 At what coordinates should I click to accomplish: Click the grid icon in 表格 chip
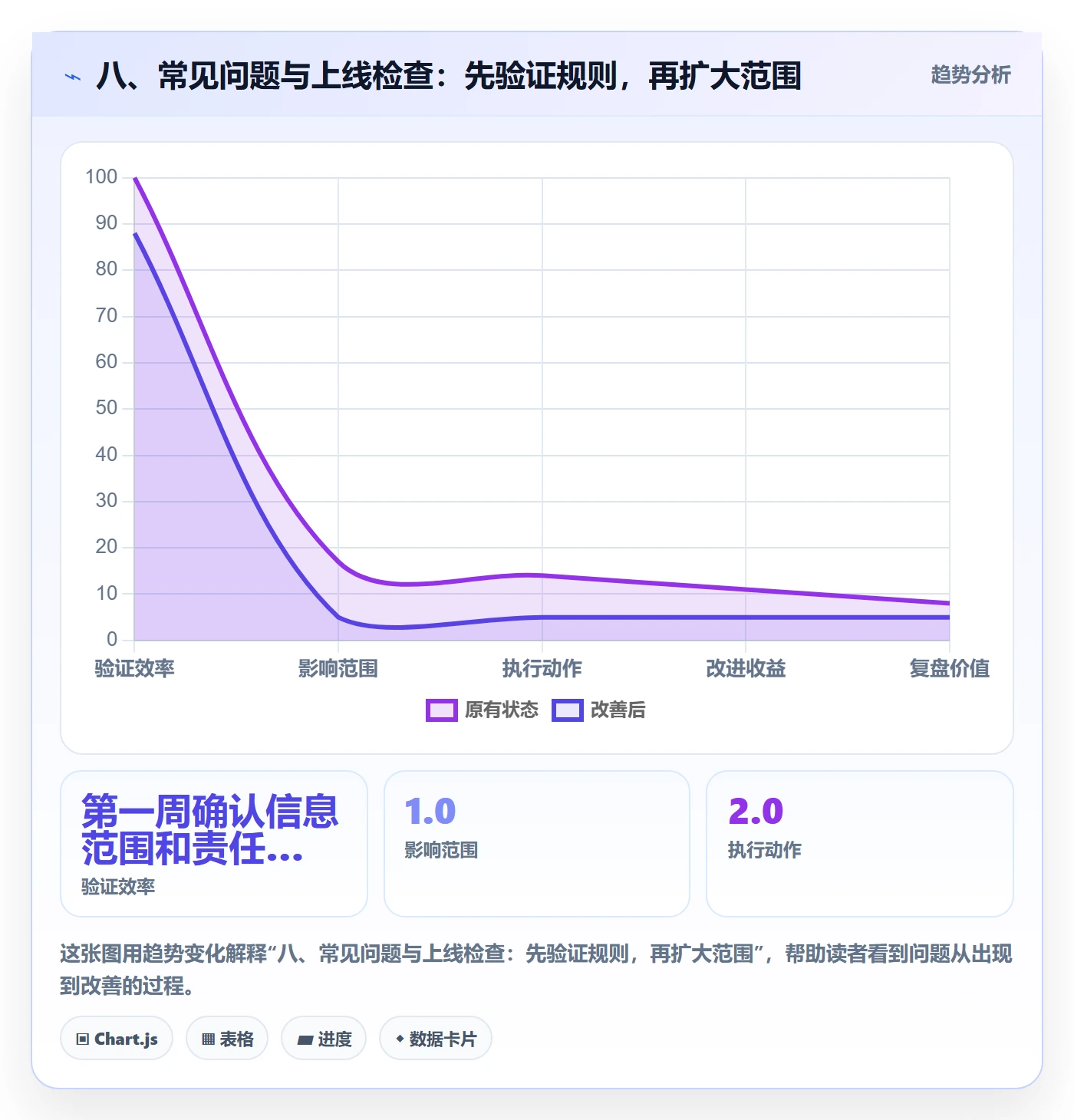point(208,1039)
